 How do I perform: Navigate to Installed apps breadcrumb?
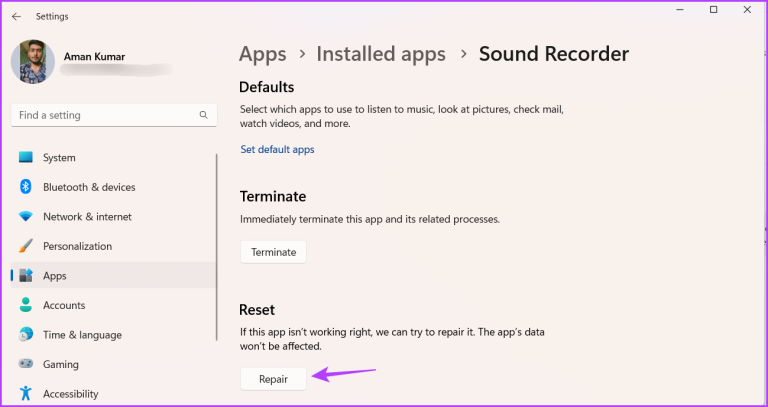tap(381, 54)
